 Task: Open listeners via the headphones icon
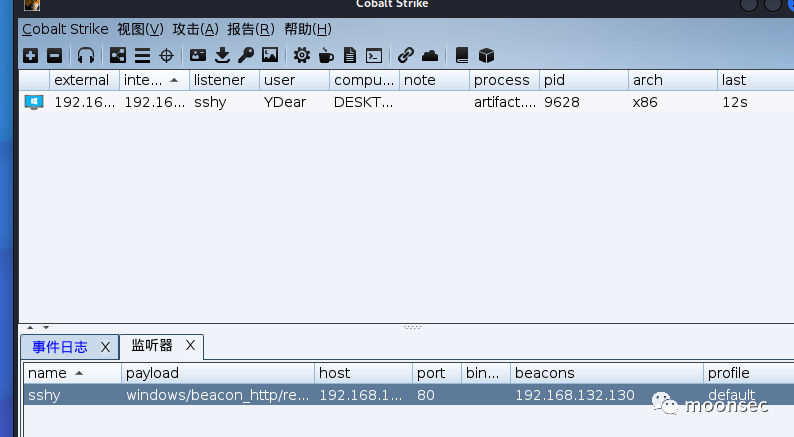[86, 55]
